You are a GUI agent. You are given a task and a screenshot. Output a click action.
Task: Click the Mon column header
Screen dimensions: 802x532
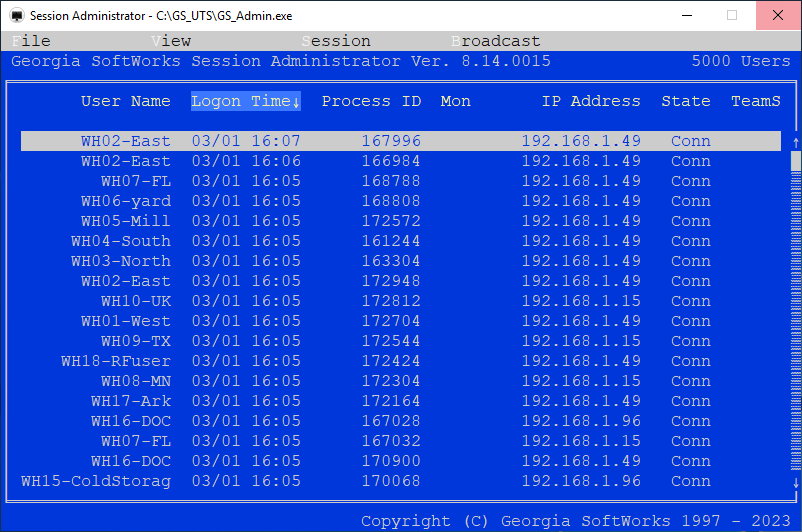tap(455, 101)
